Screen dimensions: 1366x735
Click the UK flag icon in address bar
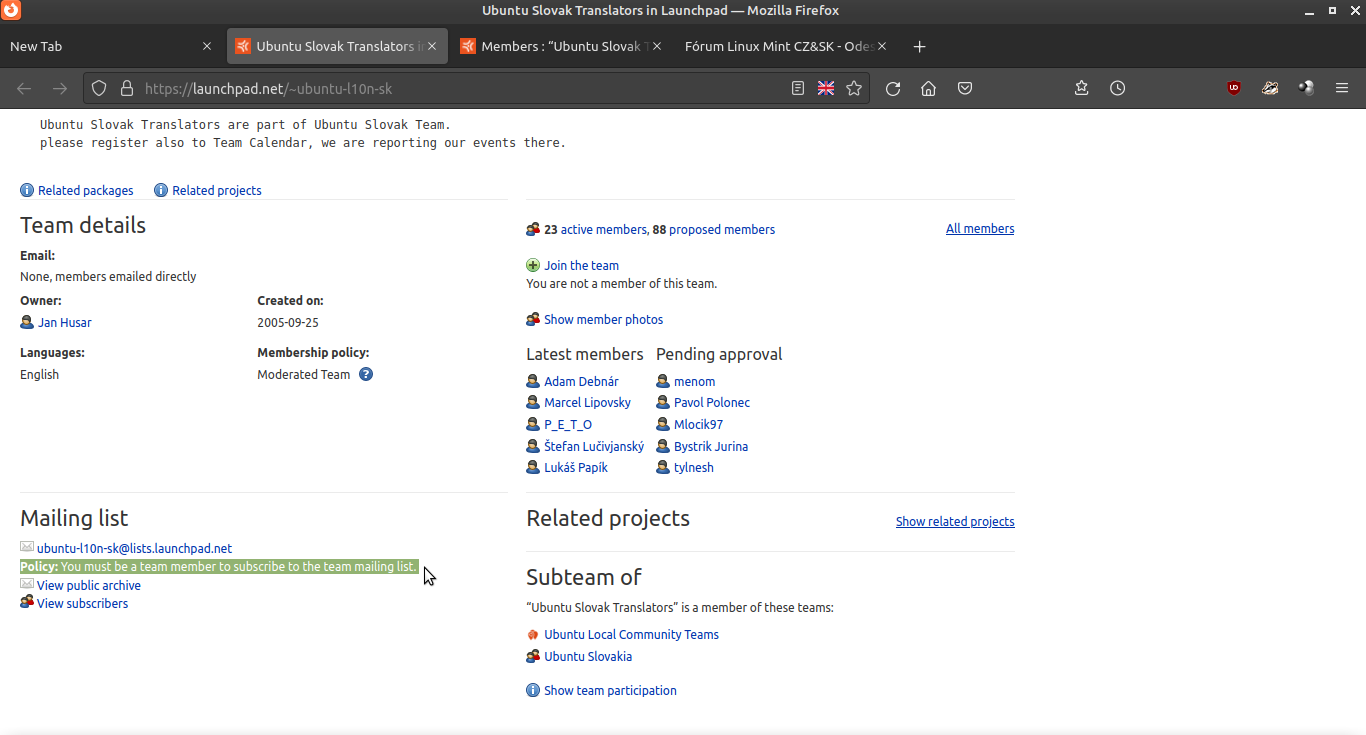click(x=826, y=88)
